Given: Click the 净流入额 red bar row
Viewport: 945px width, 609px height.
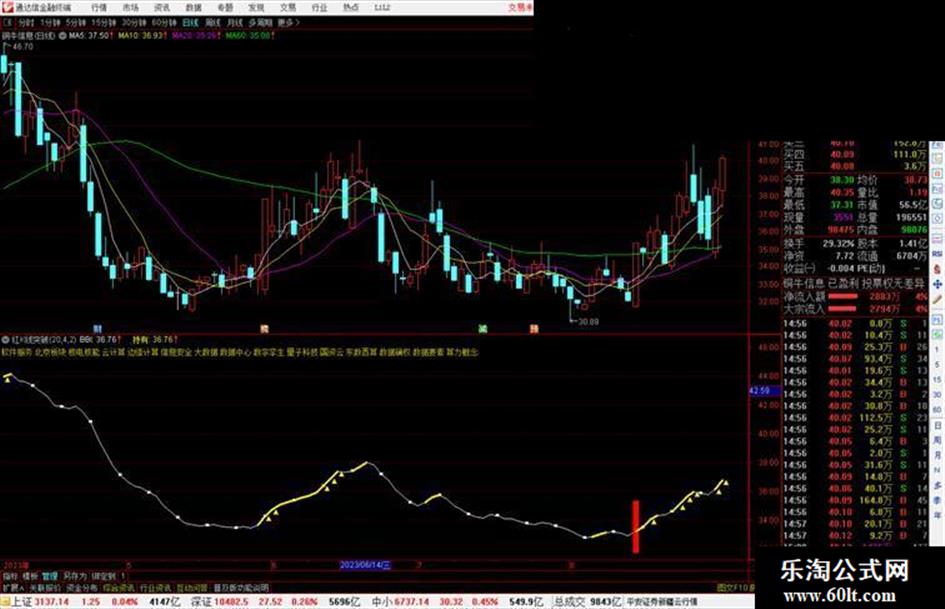Looking at the screenshot, I should click(855, 297).
